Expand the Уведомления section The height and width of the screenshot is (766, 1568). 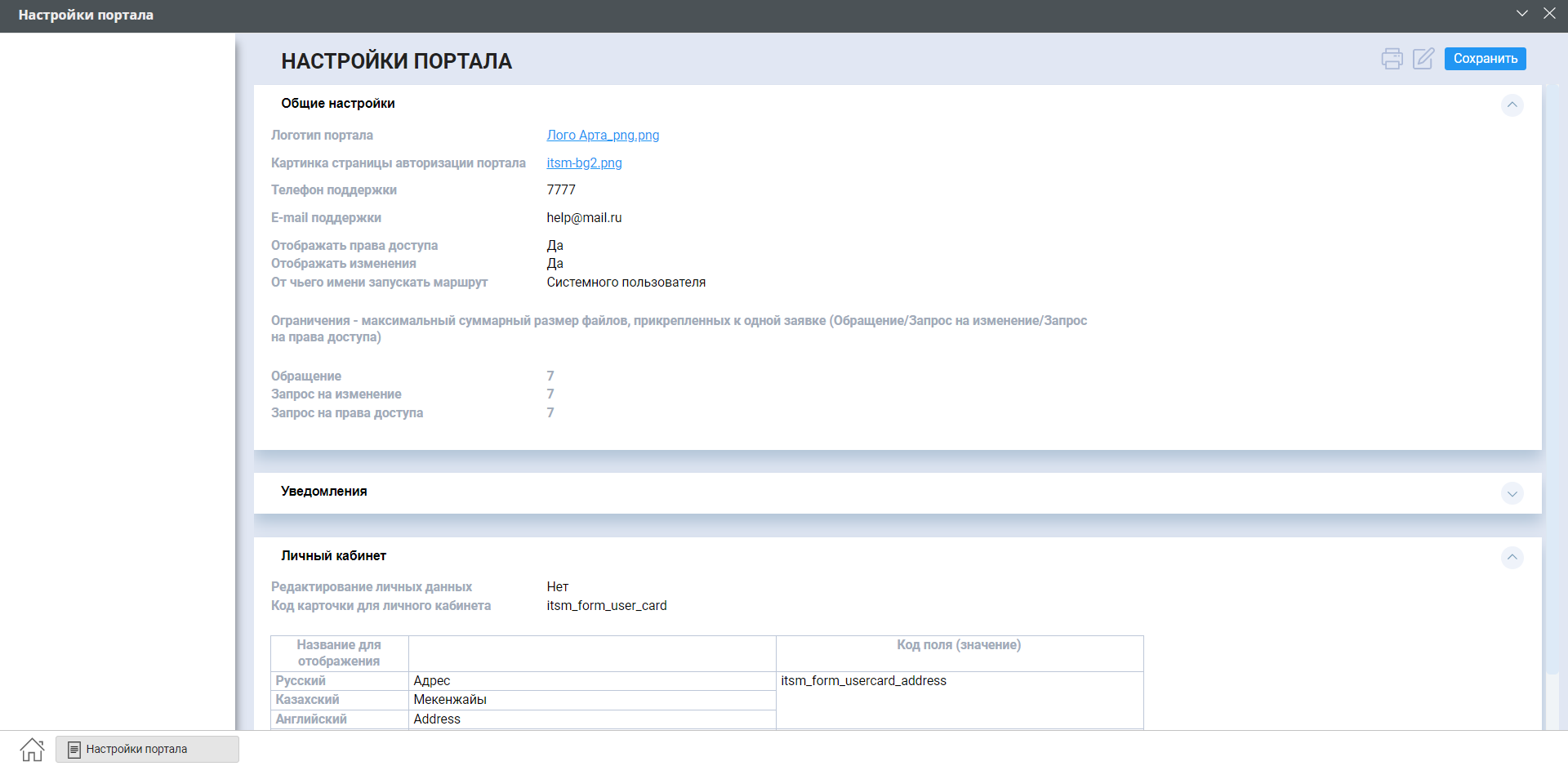(x=1512, y=493)
